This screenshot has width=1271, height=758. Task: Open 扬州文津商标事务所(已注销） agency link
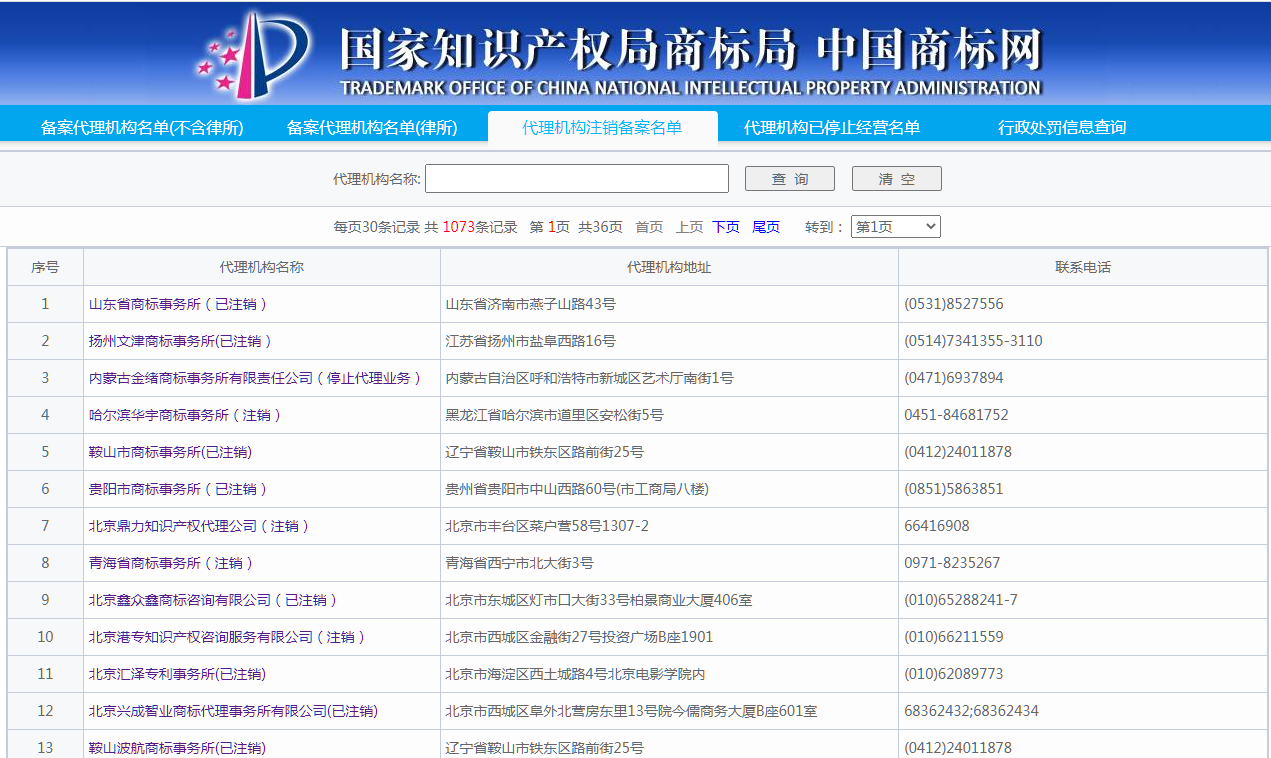(x=181, y=341)
